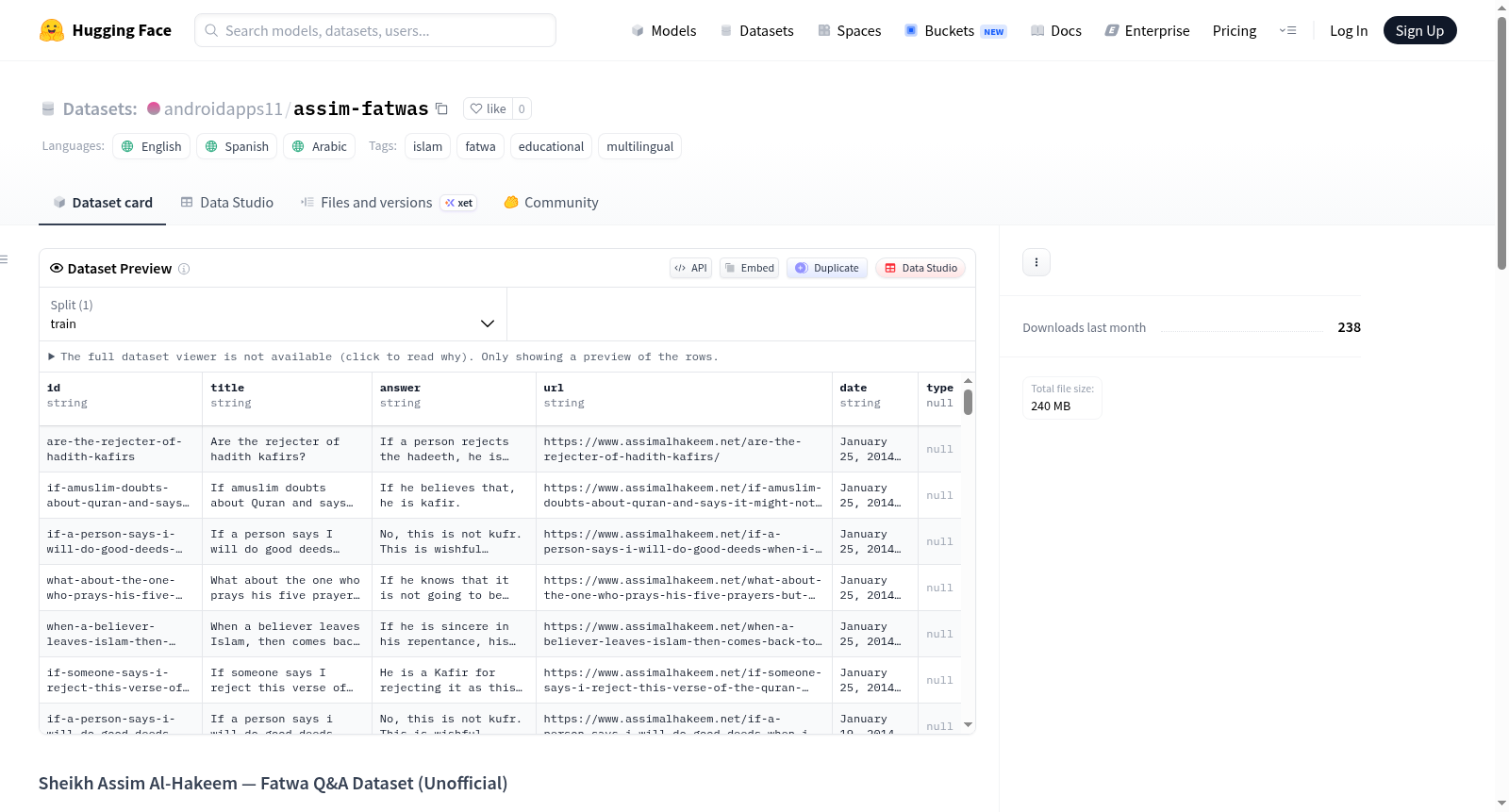Viewport: 1509px width, 812px height.
Task: Click the page vertical scrollbar thumb
Action: pos(1502,141)
